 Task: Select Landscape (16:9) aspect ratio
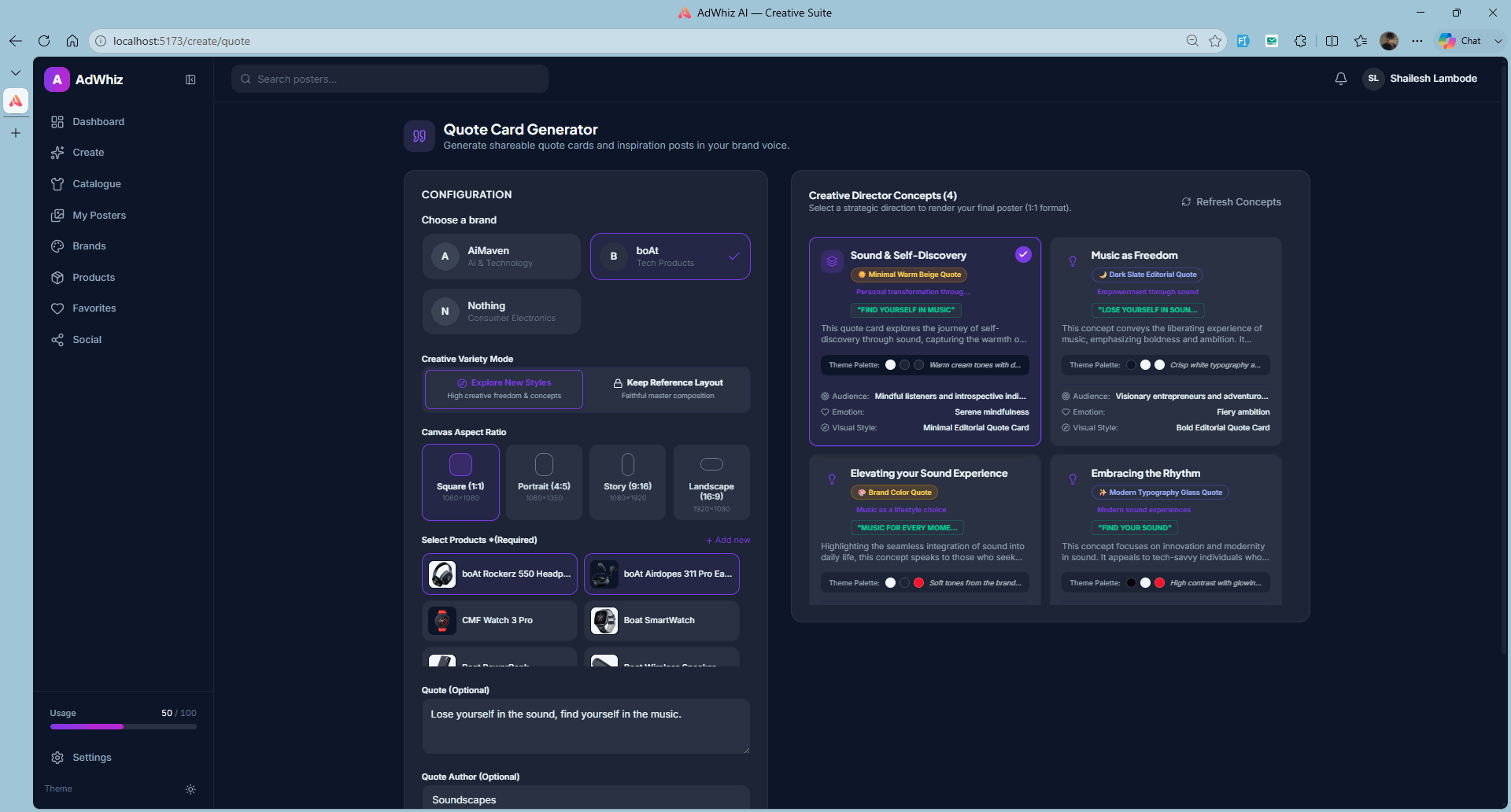(711, 482)
